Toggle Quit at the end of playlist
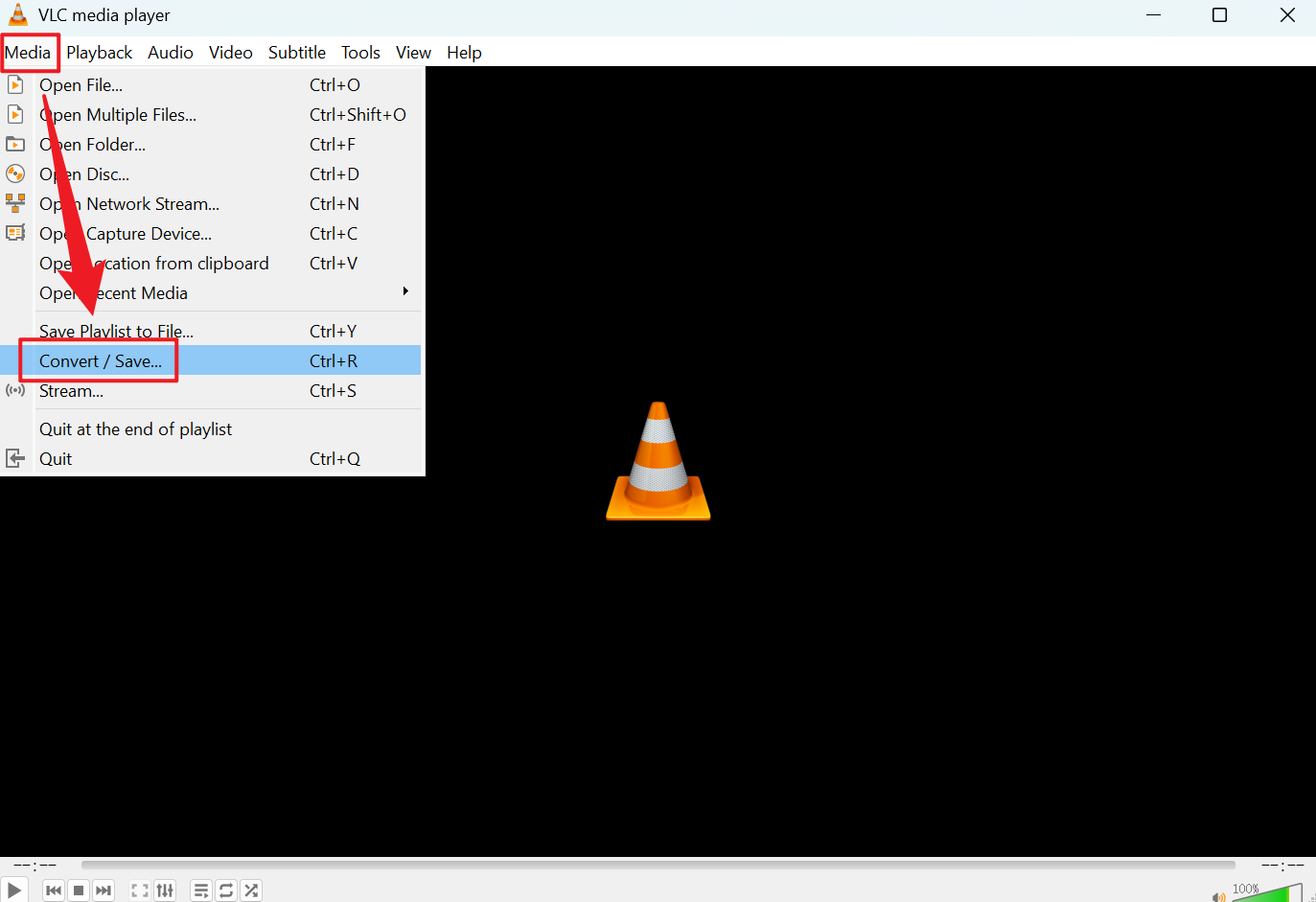Screen dimensions: 1316x902 (211, 429)
